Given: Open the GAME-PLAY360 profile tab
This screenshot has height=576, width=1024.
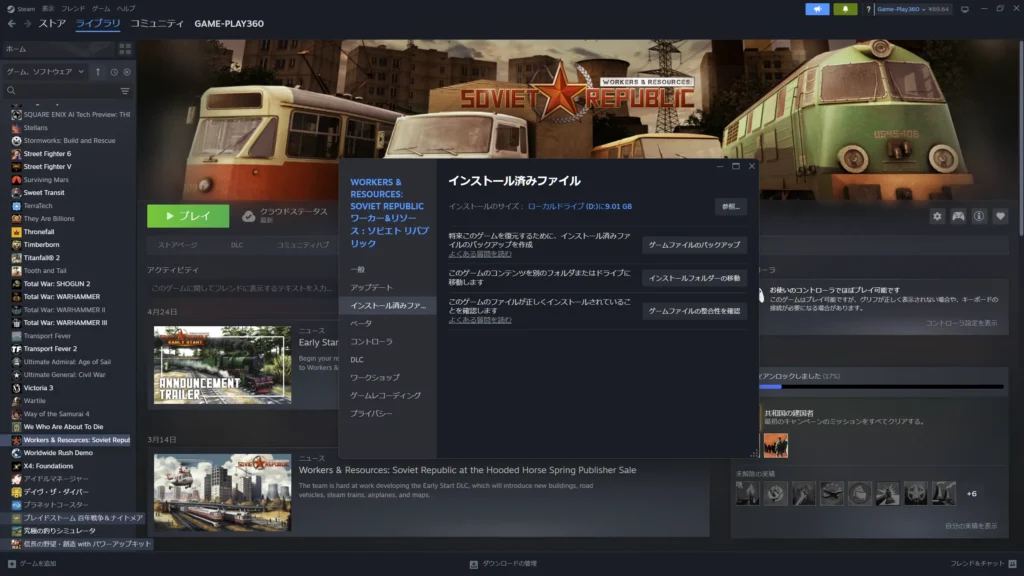Looking at the screenshot, I should (x=229, y=24).
